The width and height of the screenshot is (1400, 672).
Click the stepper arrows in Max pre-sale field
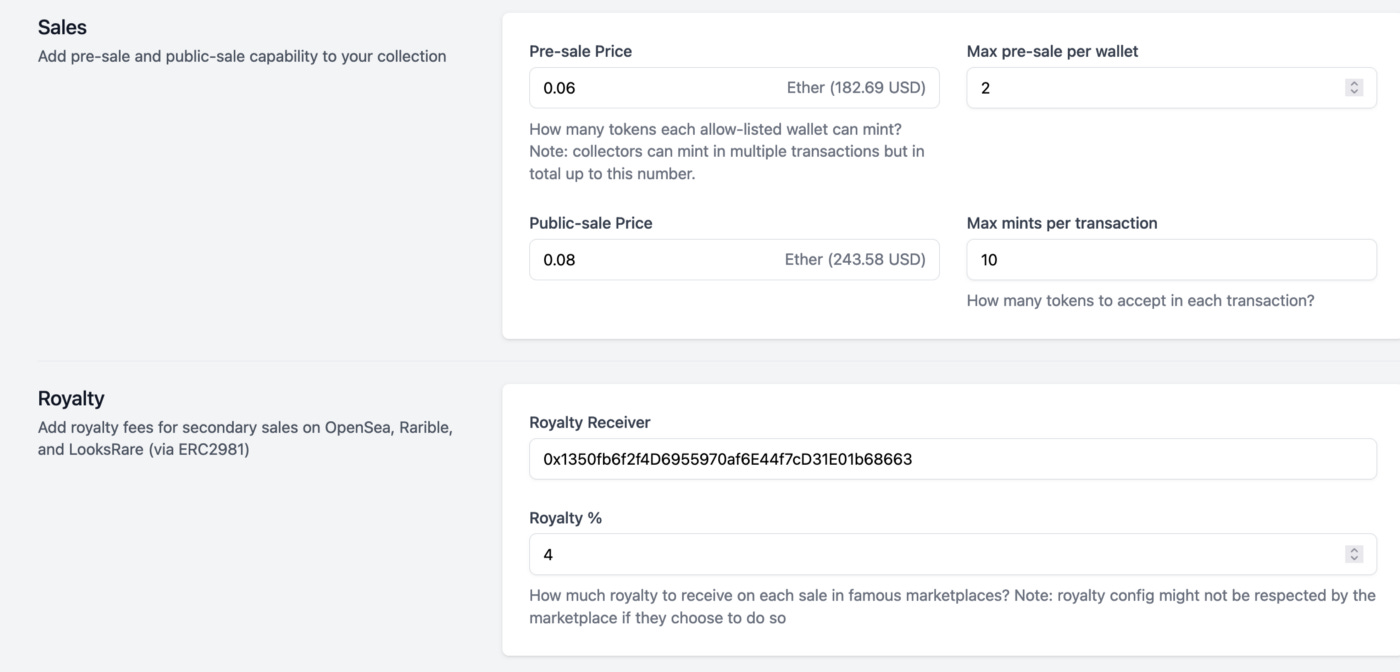tap(1354, 88)
